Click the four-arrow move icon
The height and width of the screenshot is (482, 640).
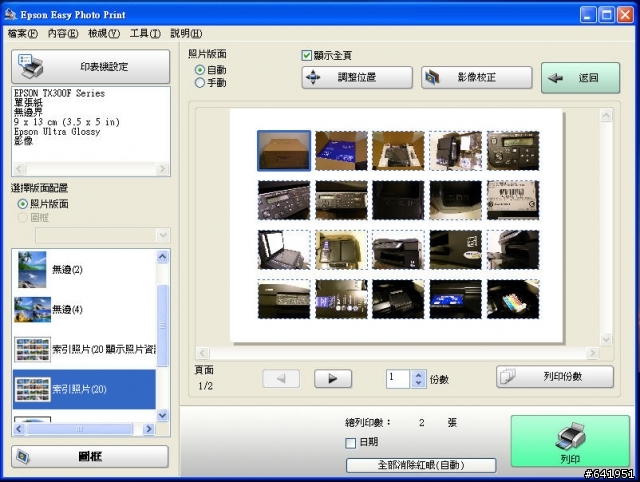[313, 77]
